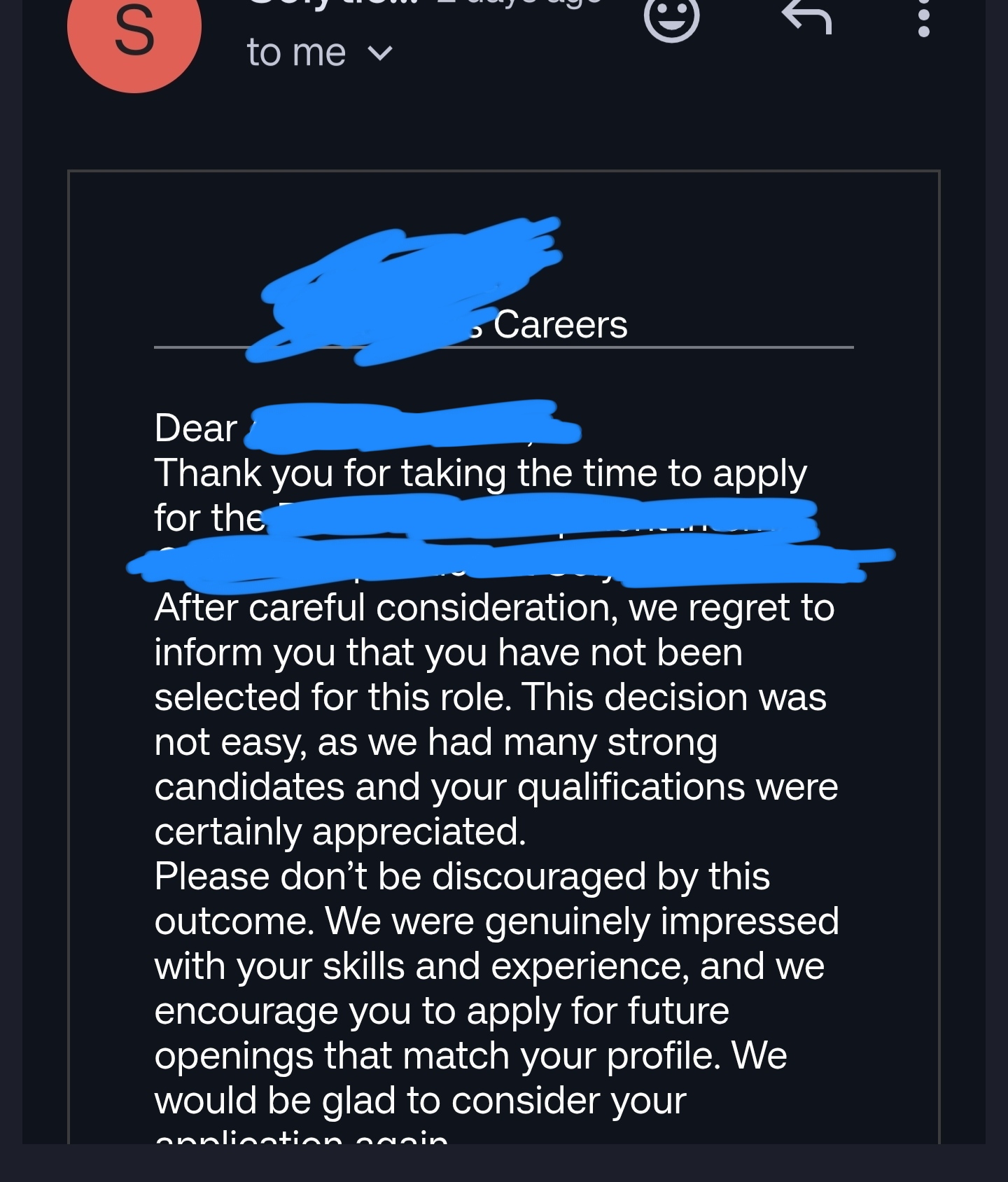Click the "encourage you to apply for future" line
Viewport: 1008px width, 1182px height.
[x=442, y=1010]
